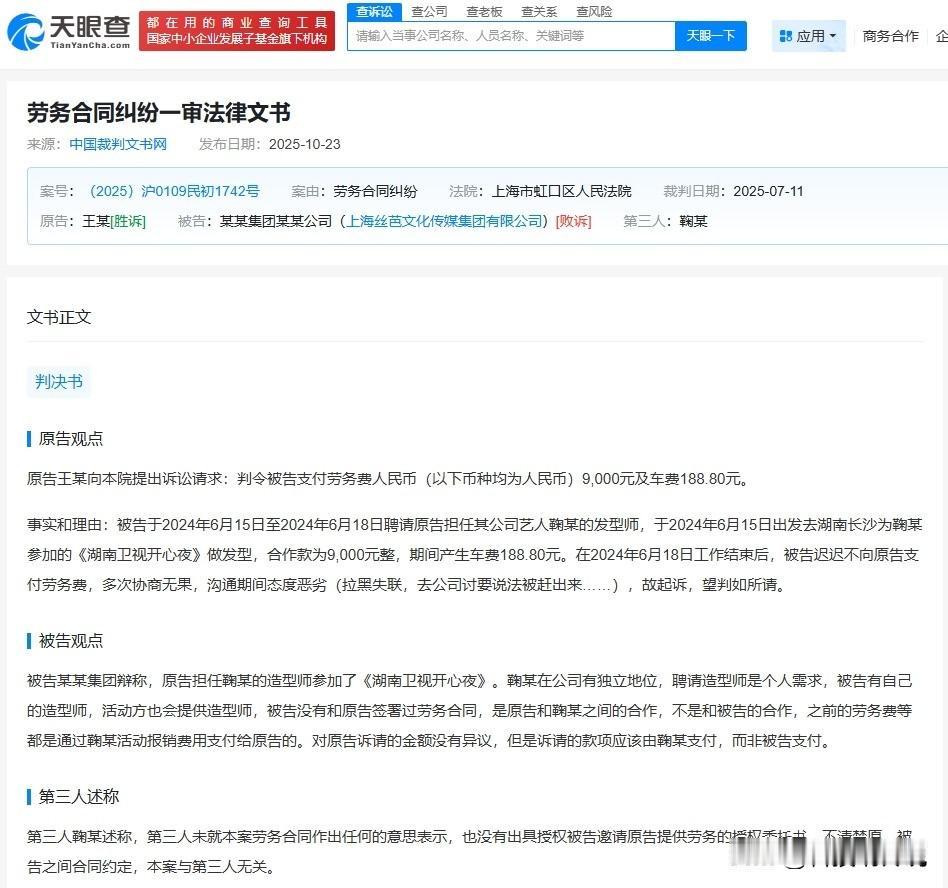Open the 商务合作 dropdown area
The height and width of the screenshot is (888, 948).
pos(890,35)
